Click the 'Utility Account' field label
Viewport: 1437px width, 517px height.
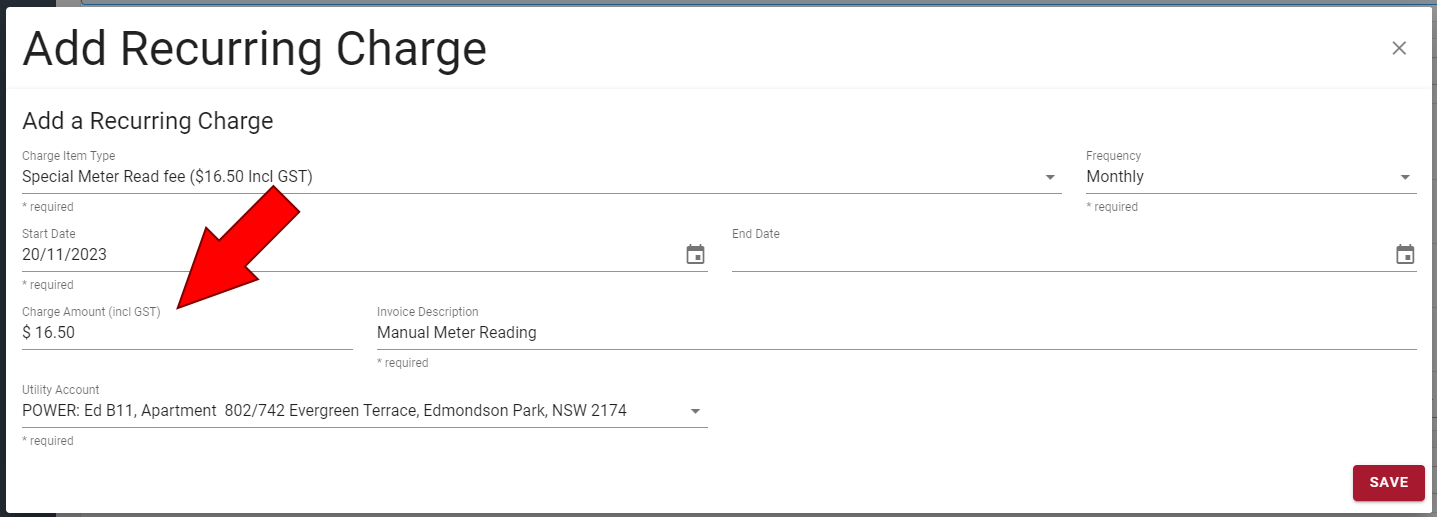tap(60, 390)
